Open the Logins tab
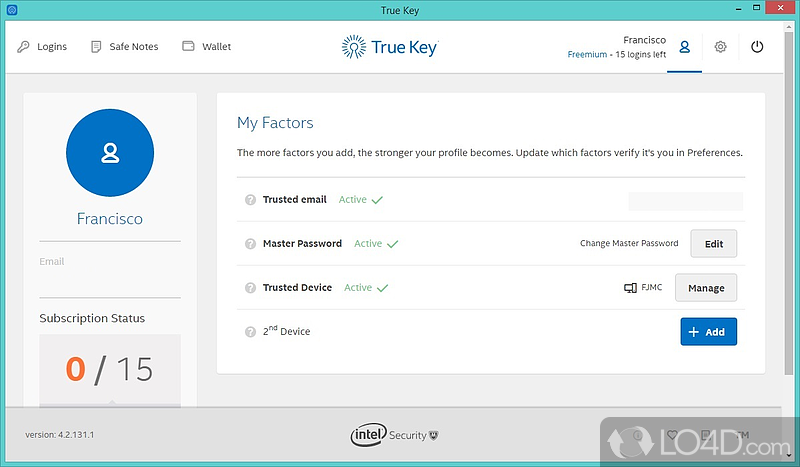Image resolution: width=800 pixels, height=467 pixels. click(x=42, y=46)
